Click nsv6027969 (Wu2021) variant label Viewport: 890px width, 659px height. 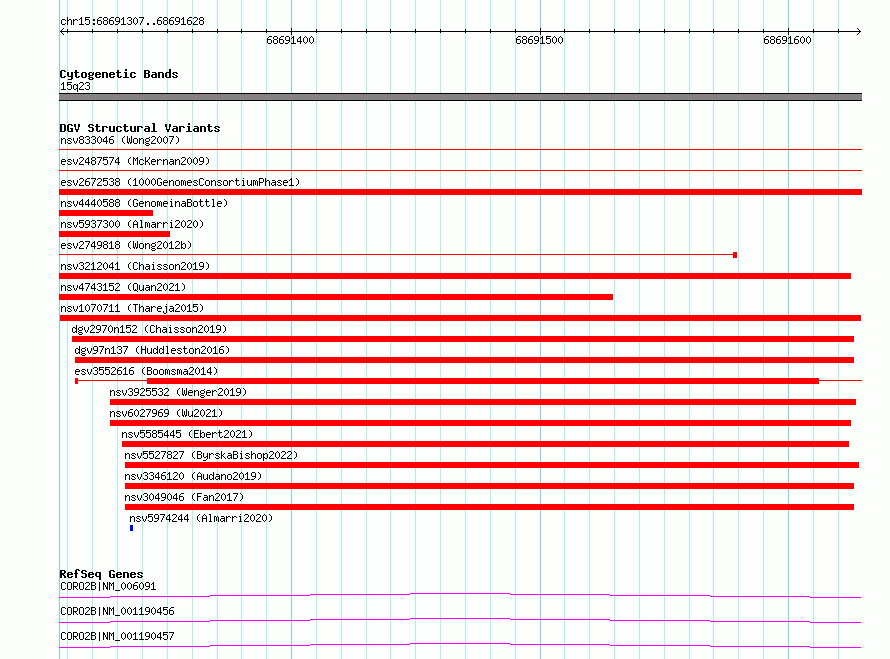166,413
